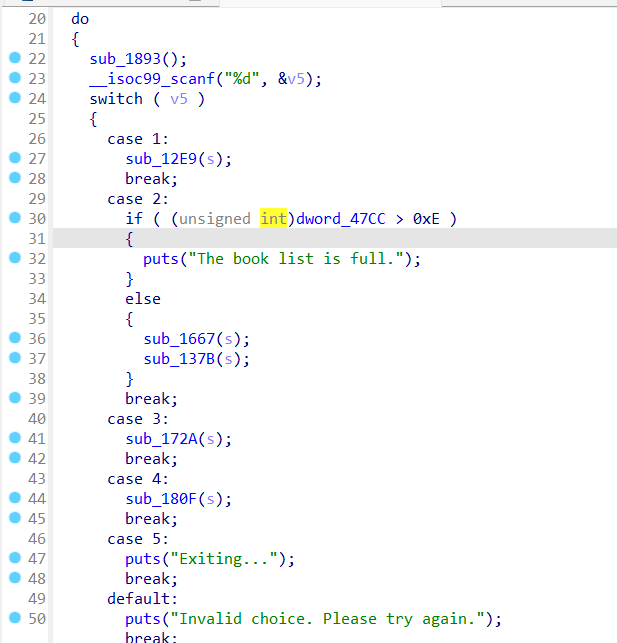Click the __isoc99_scanf function name

click(x=152, y=79)
